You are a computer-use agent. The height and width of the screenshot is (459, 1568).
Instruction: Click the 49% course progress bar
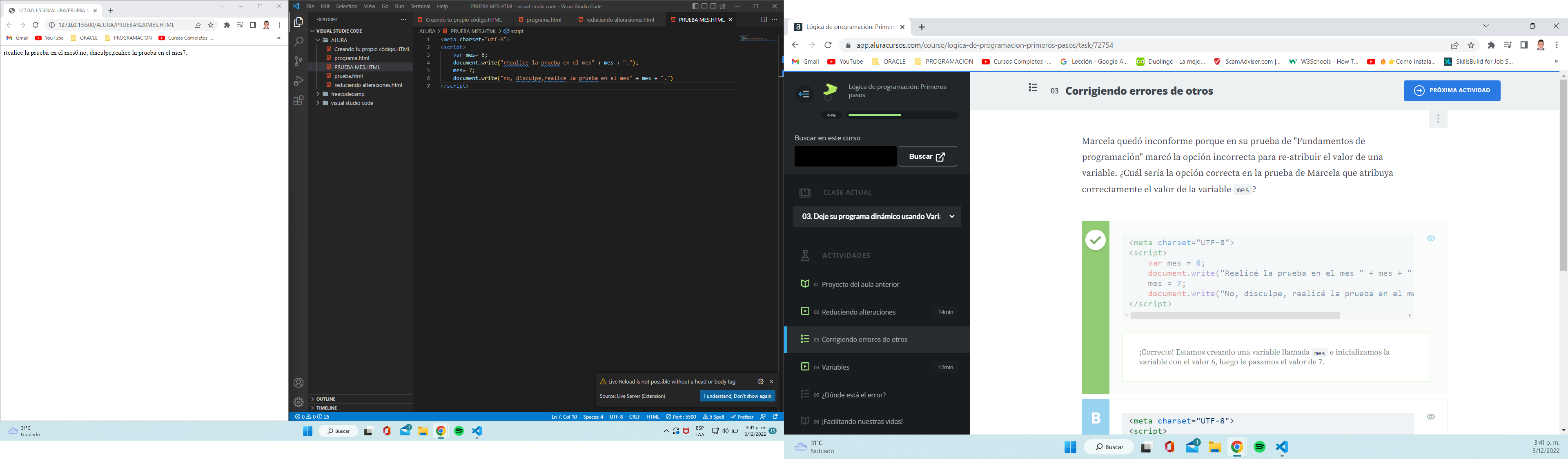(x=903, y=115)
